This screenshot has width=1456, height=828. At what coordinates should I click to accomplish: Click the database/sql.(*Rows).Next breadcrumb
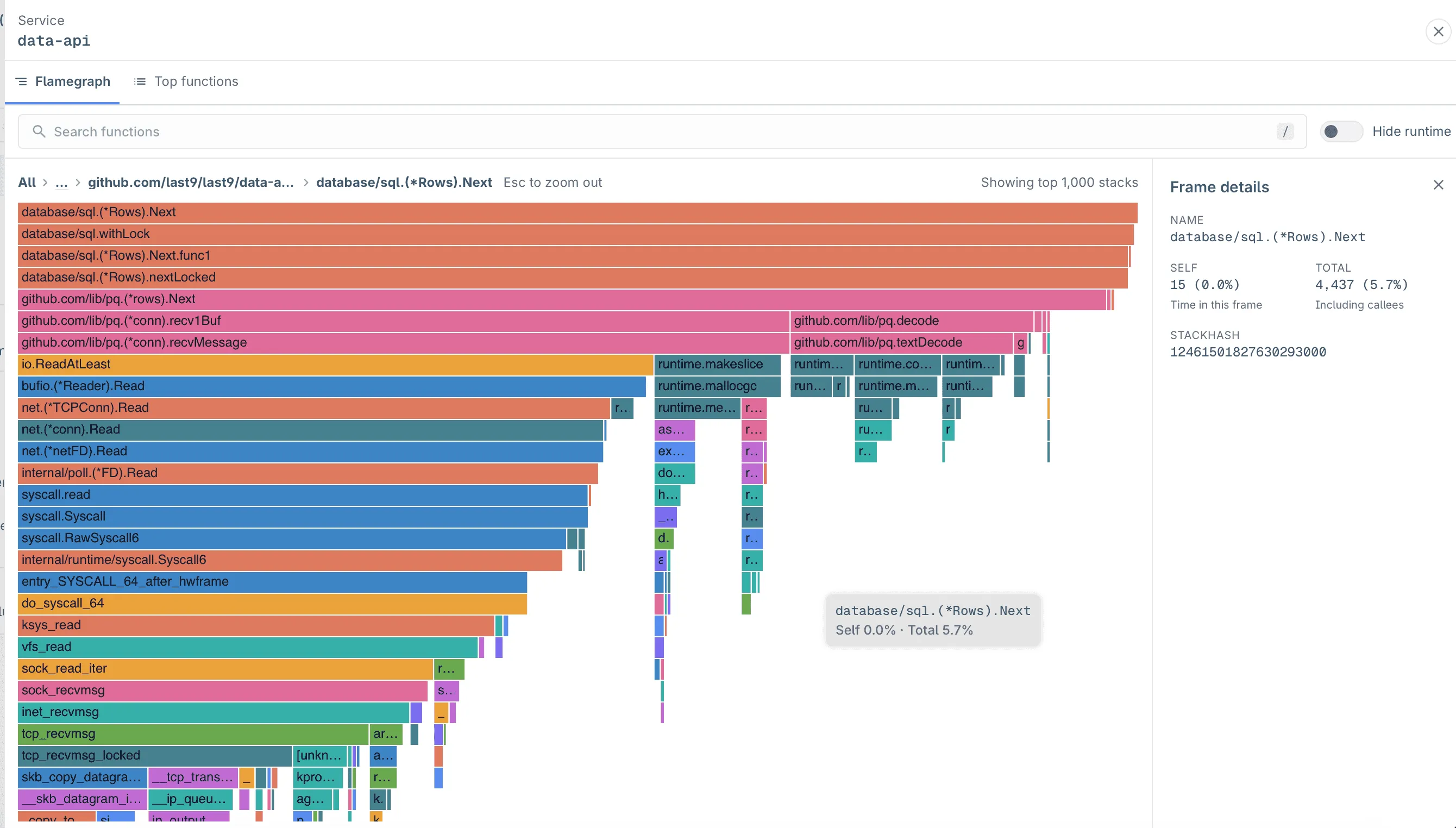[404, 183]
